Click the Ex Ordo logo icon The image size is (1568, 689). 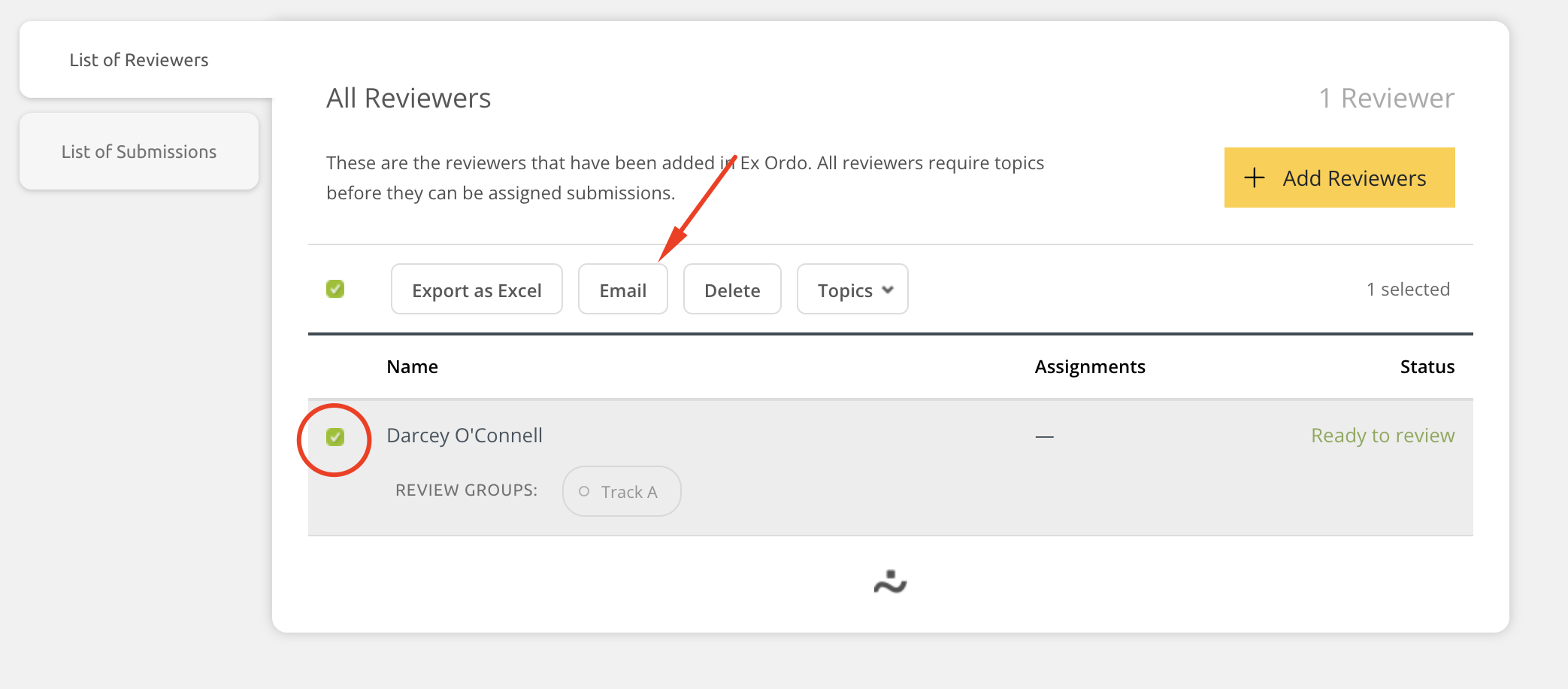point(890,582)
